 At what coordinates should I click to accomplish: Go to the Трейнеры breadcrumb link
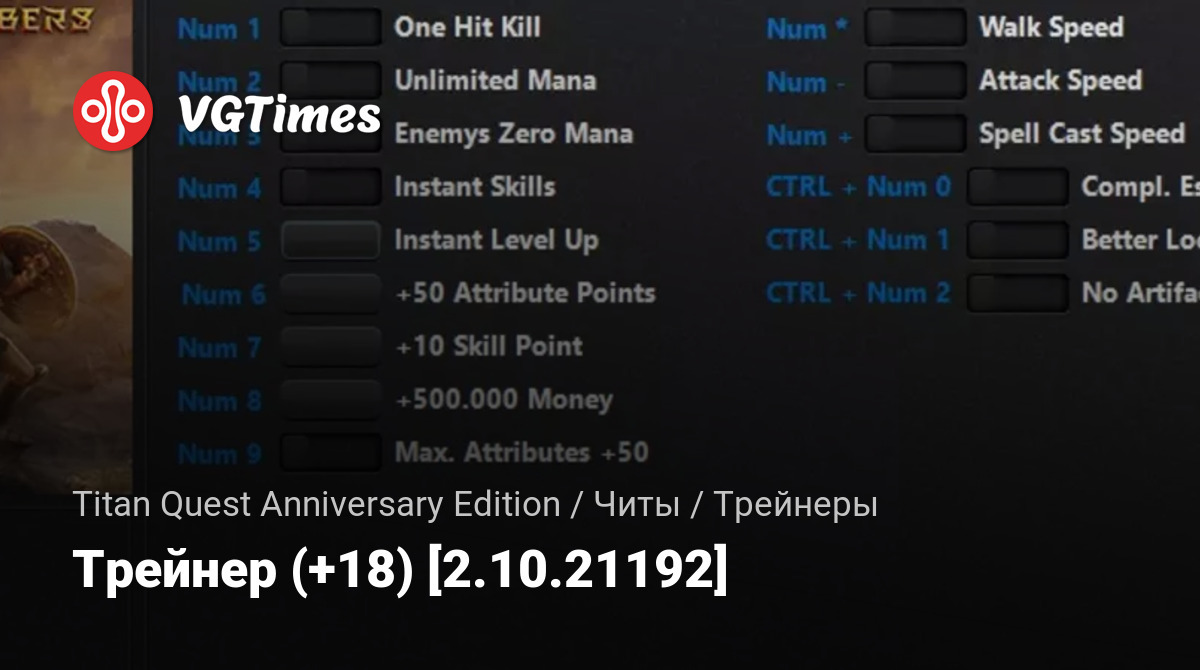click(x=796, y=506)
